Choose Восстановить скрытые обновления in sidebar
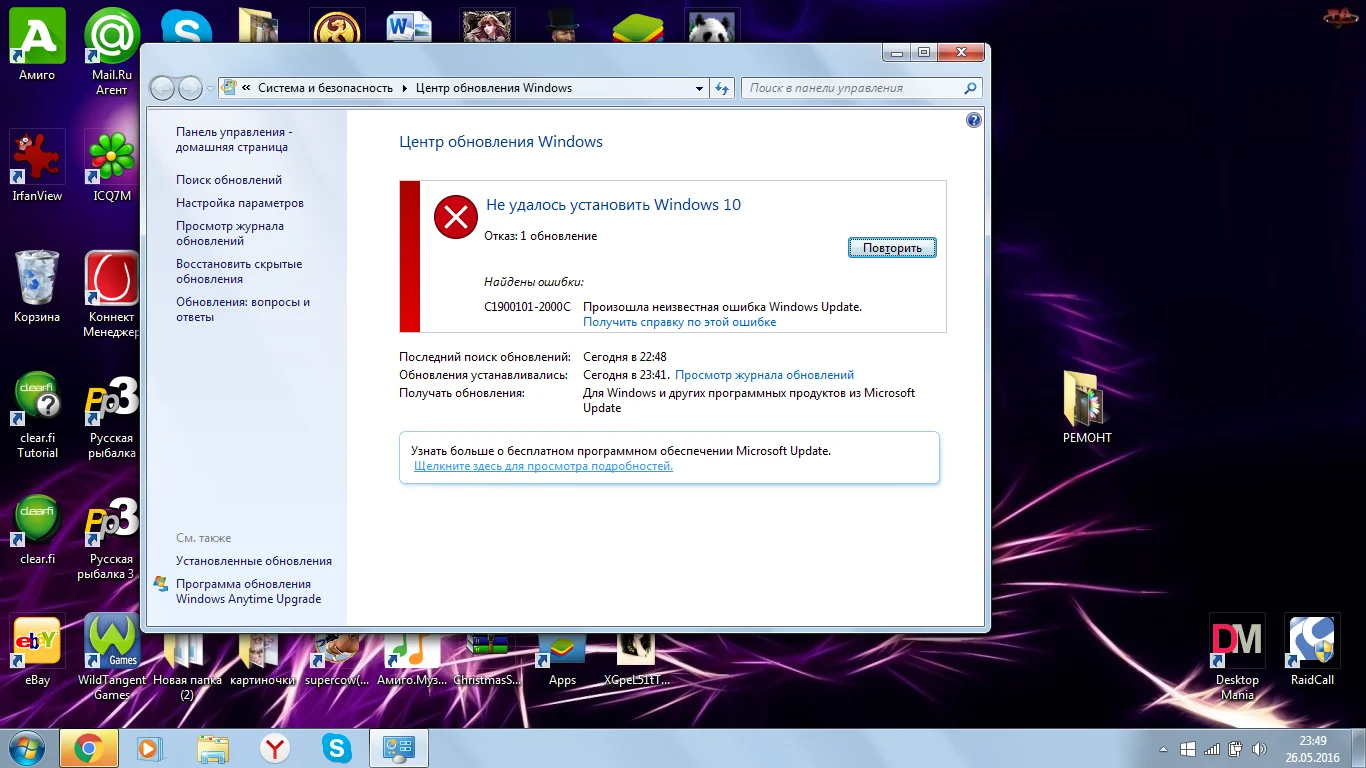Viewport: 1366px width, 768px height. coord(239,271)
